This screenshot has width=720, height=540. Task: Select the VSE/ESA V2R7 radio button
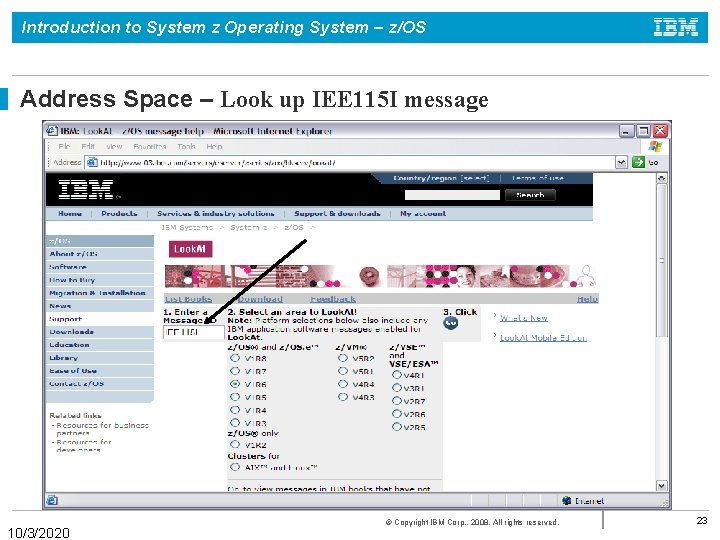(397, 400)
